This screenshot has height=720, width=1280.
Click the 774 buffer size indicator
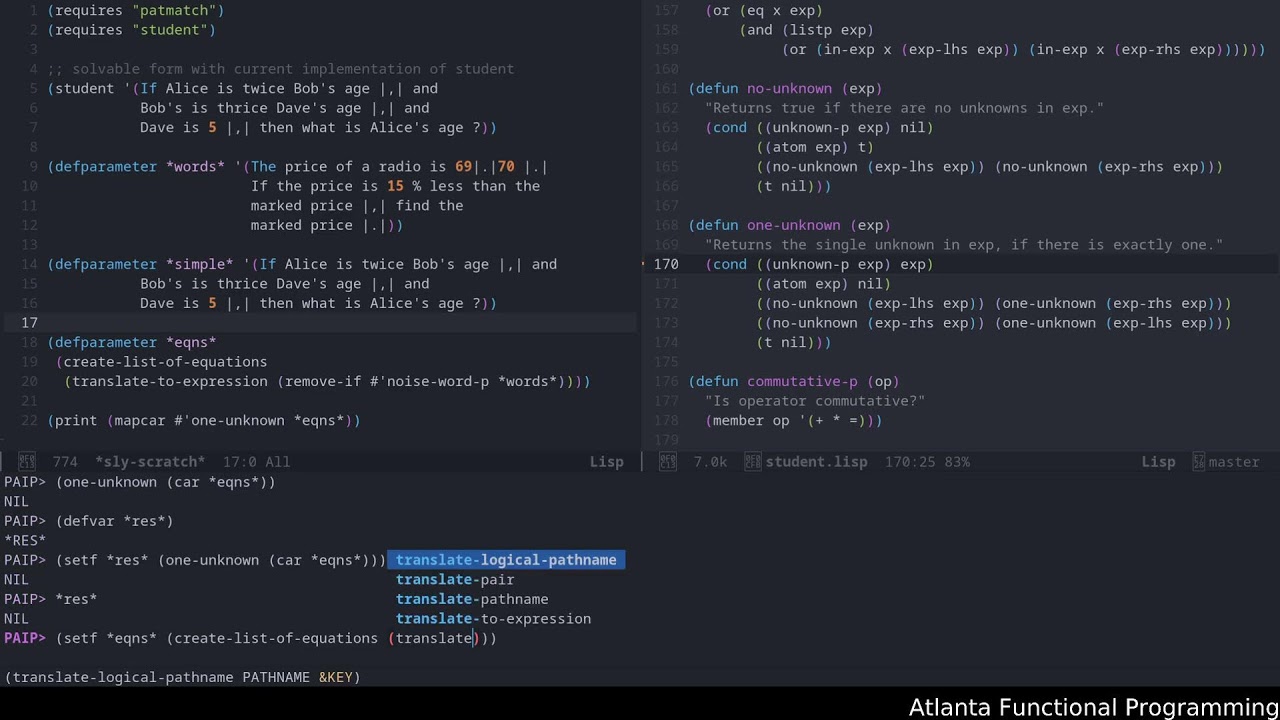pyautogui.click(x=65, y=462)
